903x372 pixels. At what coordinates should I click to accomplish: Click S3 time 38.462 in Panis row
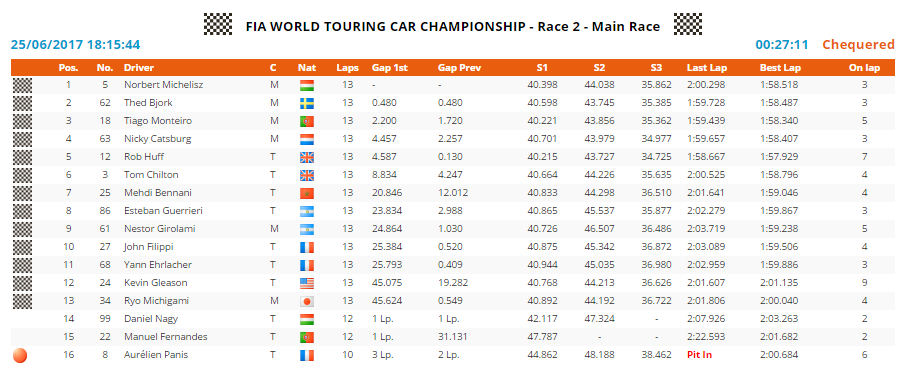(x=657, y=355)
